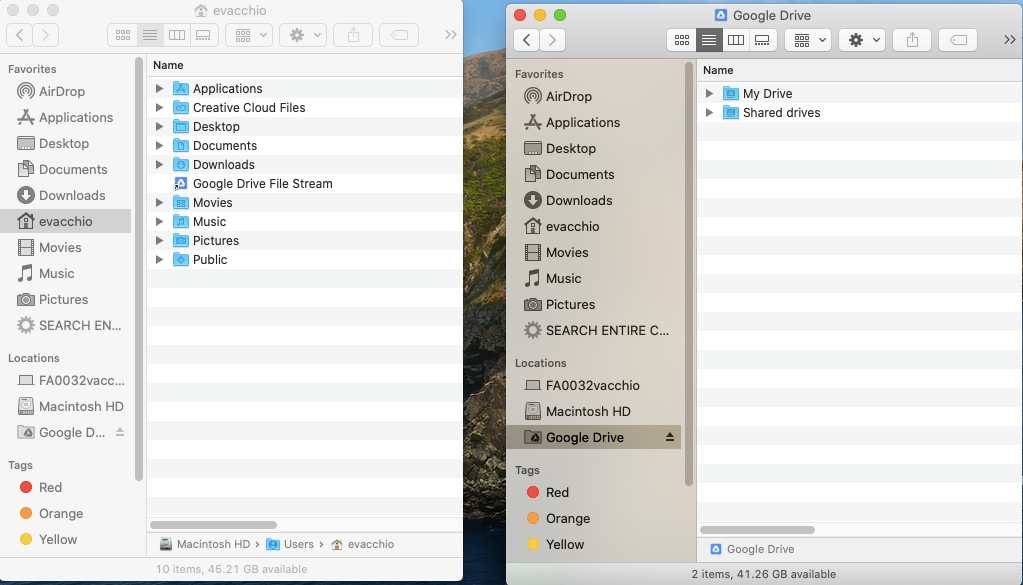The height and width of the screenshot is (585, 1023).
Task: Expand My Drive folder
Action: pos(709,94)
